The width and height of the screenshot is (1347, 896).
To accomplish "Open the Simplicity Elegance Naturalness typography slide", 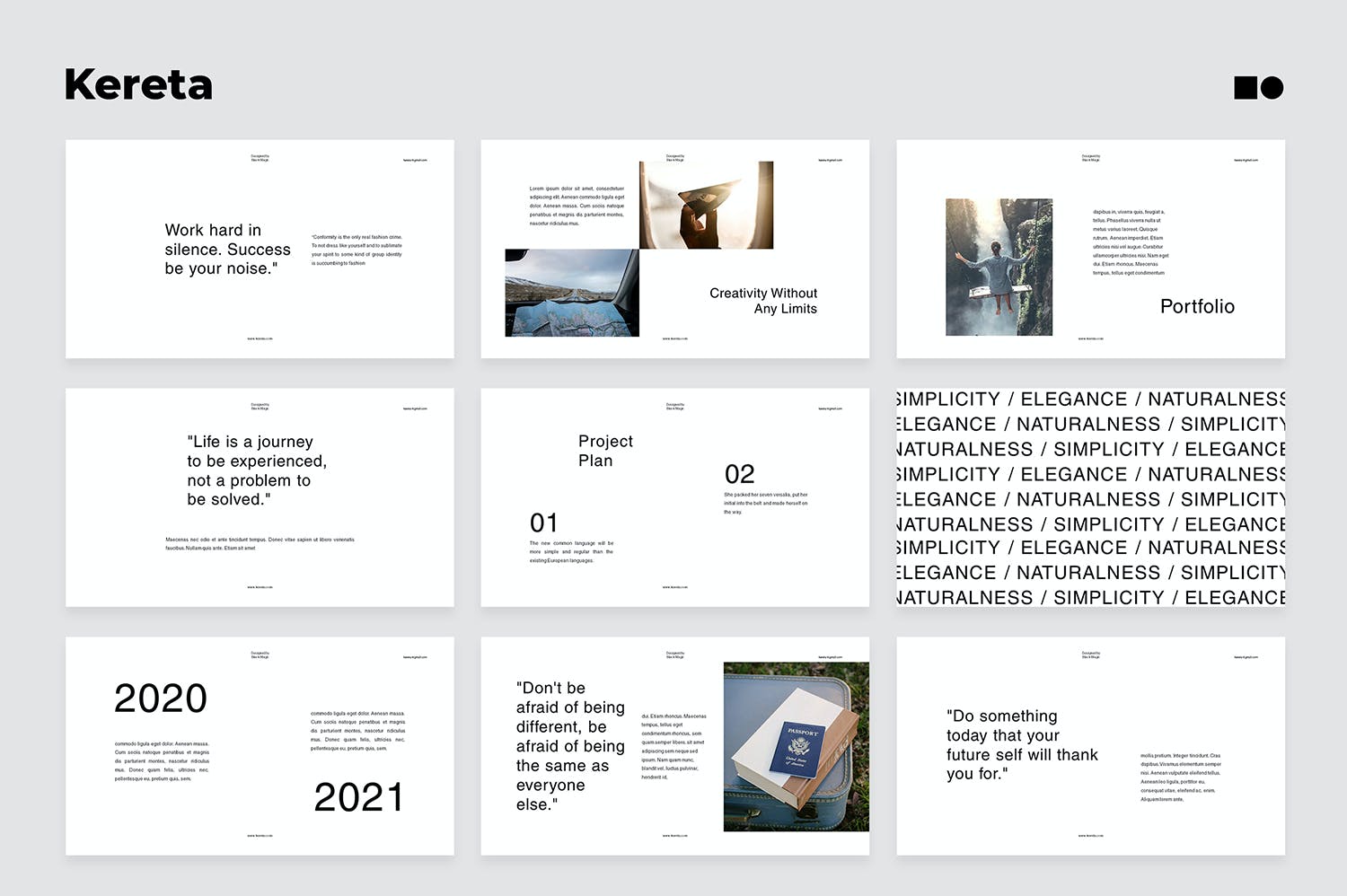I will [1090, 497].
